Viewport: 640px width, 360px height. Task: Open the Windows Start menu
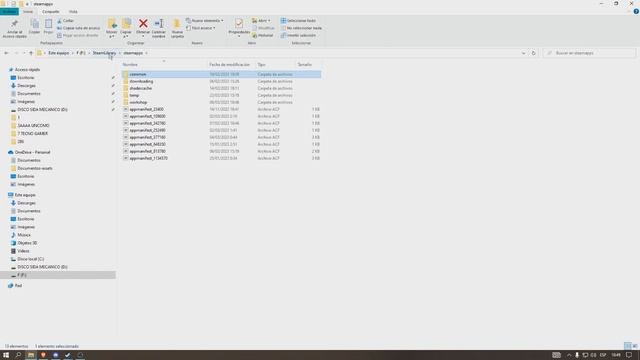[x=6, y=355]
